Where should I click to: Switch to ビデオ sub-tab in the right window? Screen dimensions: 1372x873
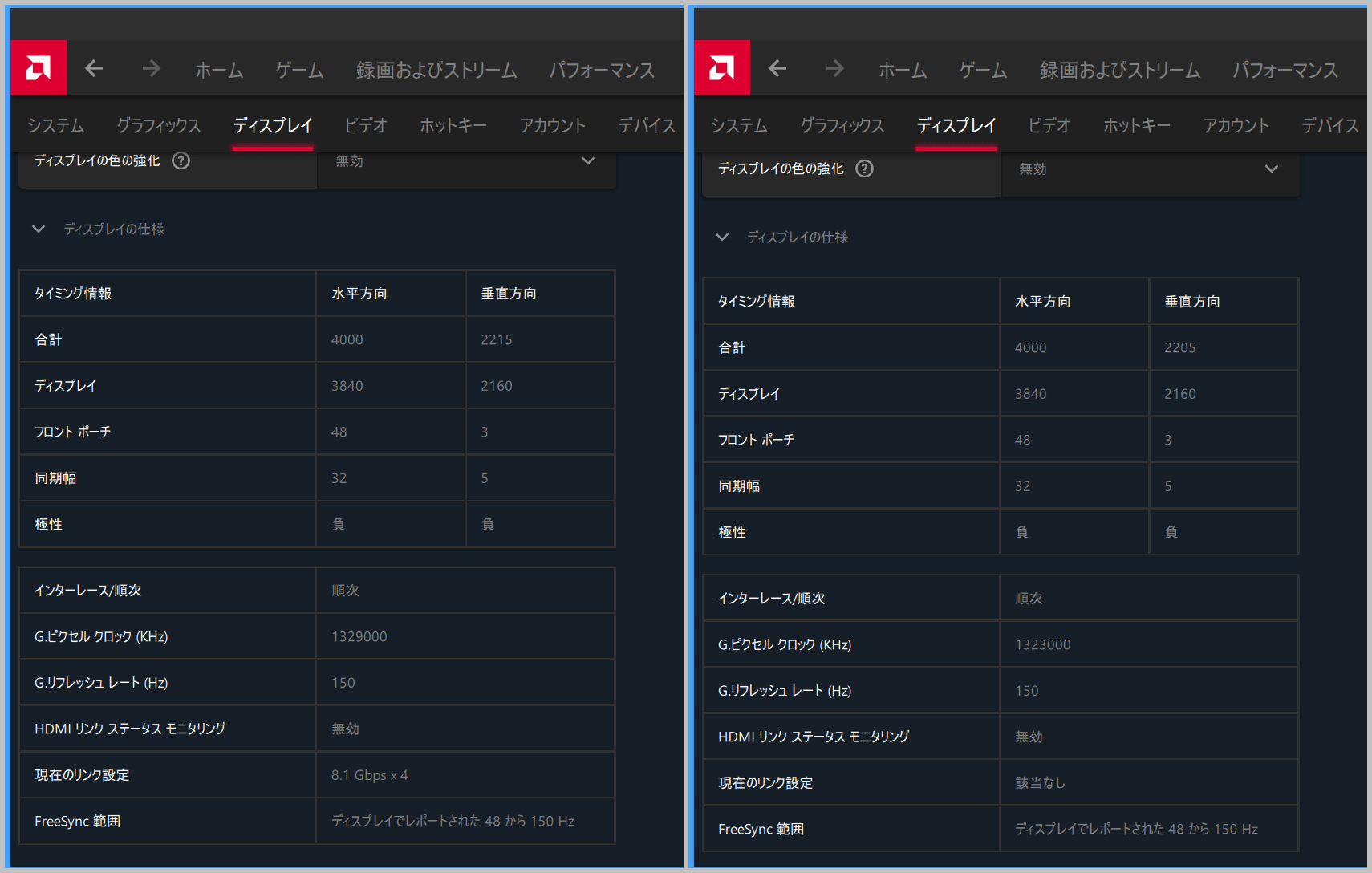tap(1049, 125)
